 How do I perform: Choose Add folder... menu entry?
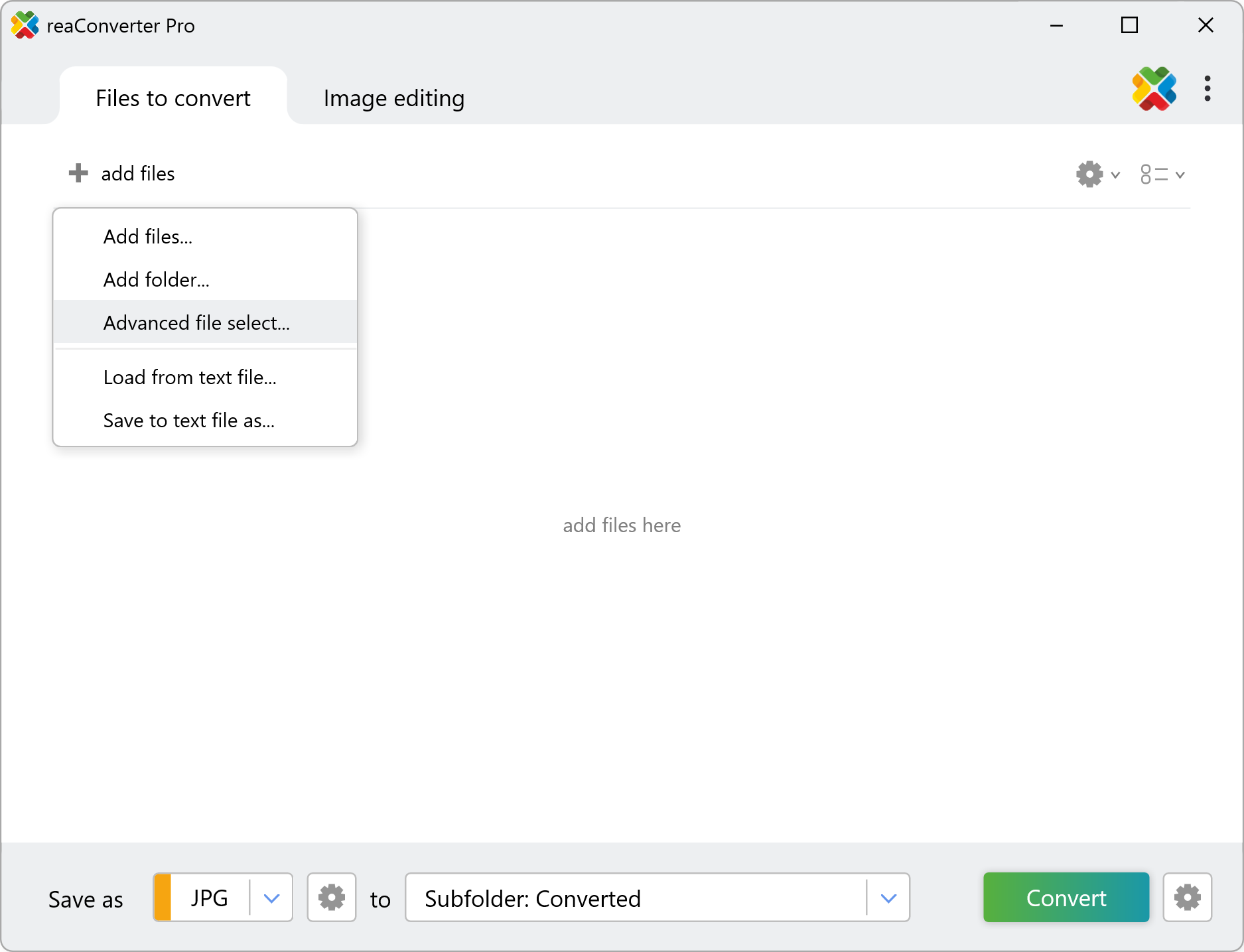(x=157, y=280)
